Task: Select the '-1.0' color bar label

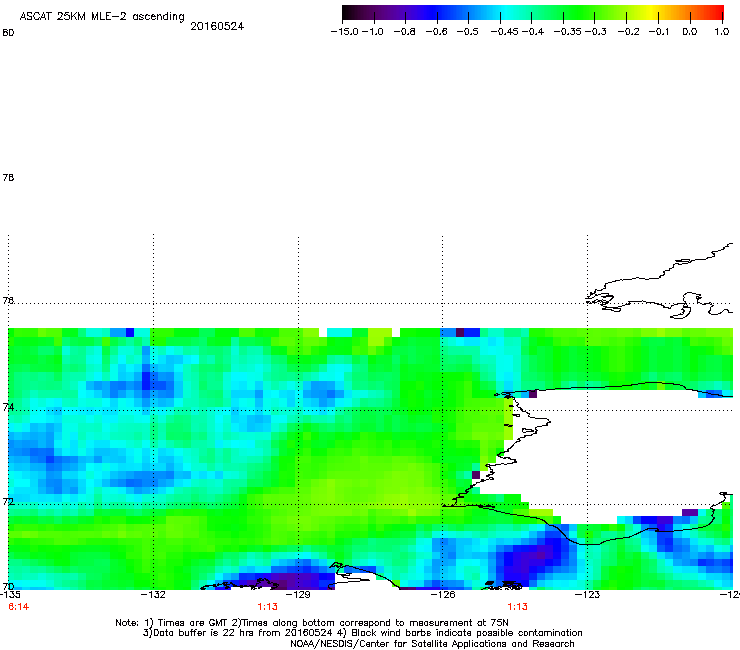Action: (373, 32)
